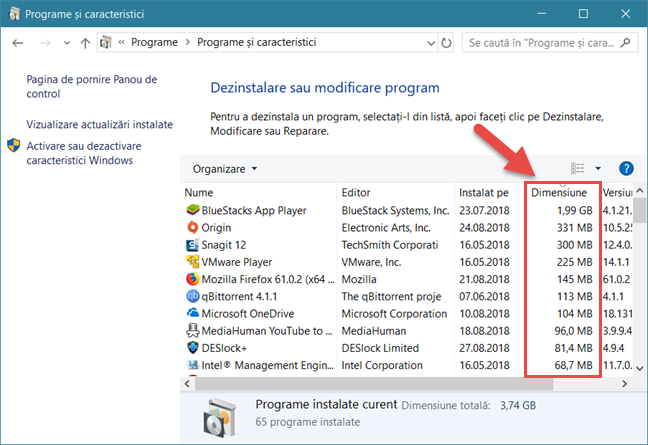Image resolution: width=648 pixels, height=445 pixels.
Task: Expand the address bar history dropdown
Action: [x=431, y=43]
